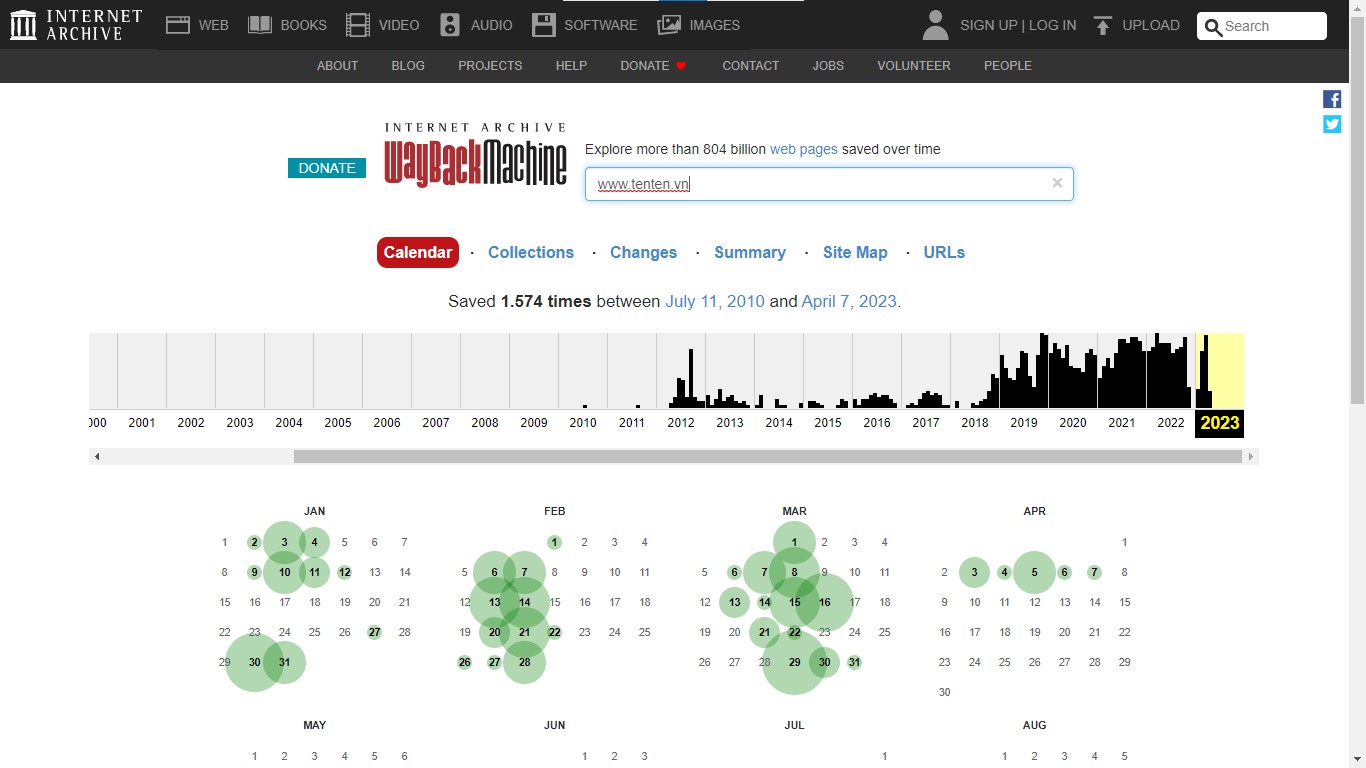Open the HELP menu item
Screen dimensions: 1366x768
click(x=571, y=66)
